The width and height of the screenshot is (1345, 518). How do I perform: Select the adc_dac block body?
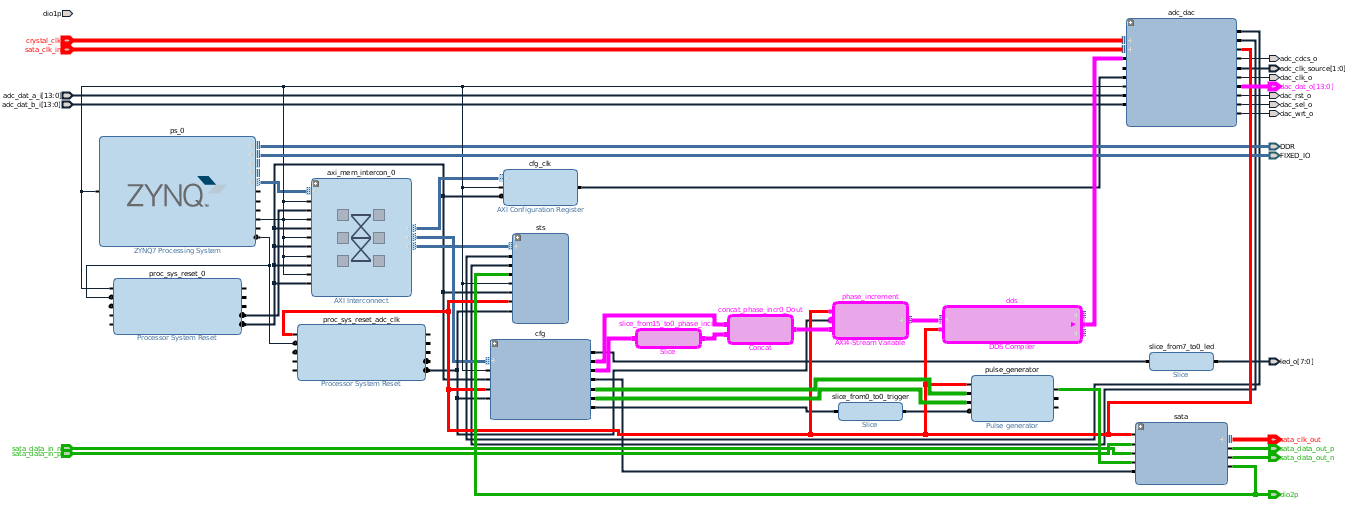[1181, 72]
